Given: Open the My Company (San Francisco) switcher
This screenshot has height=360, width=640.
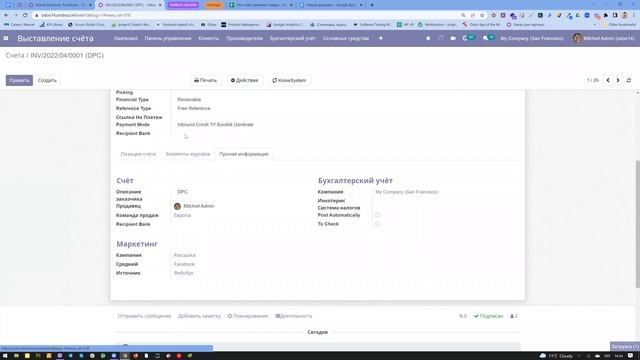Looking at the screenshot, I should pos(532,38).
